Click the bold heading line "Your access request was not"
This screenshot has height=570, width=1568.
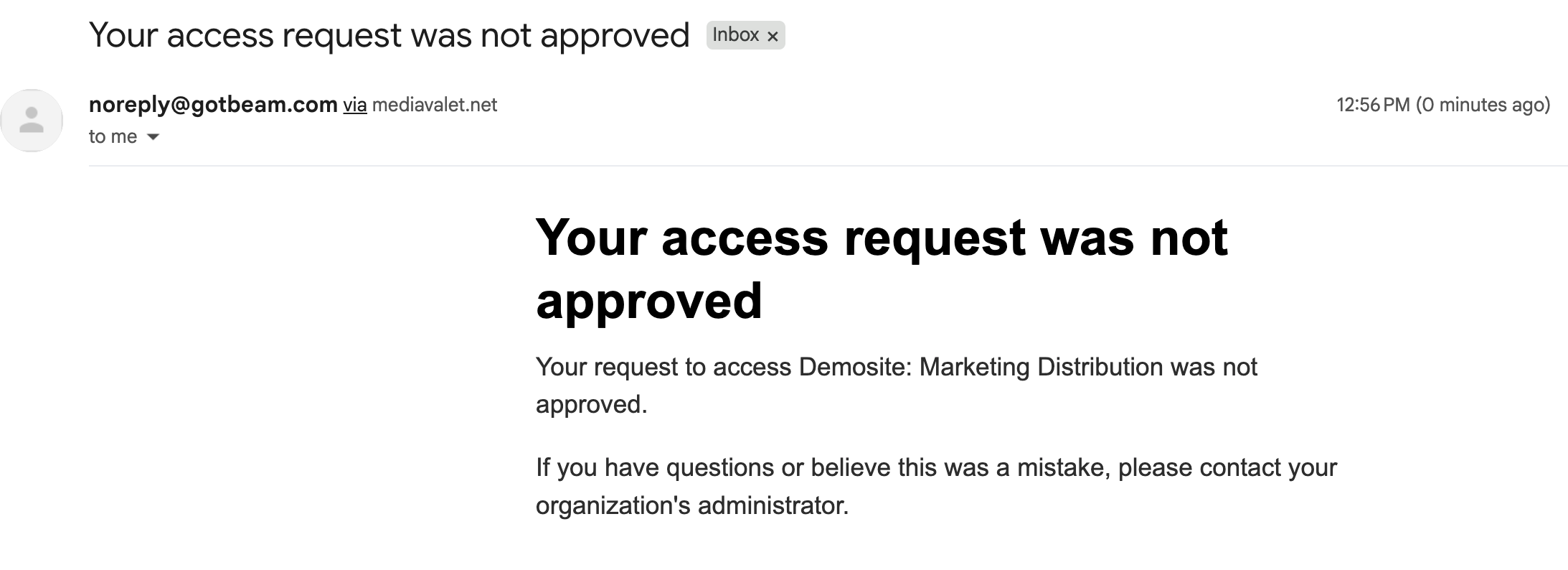[882, 238]
